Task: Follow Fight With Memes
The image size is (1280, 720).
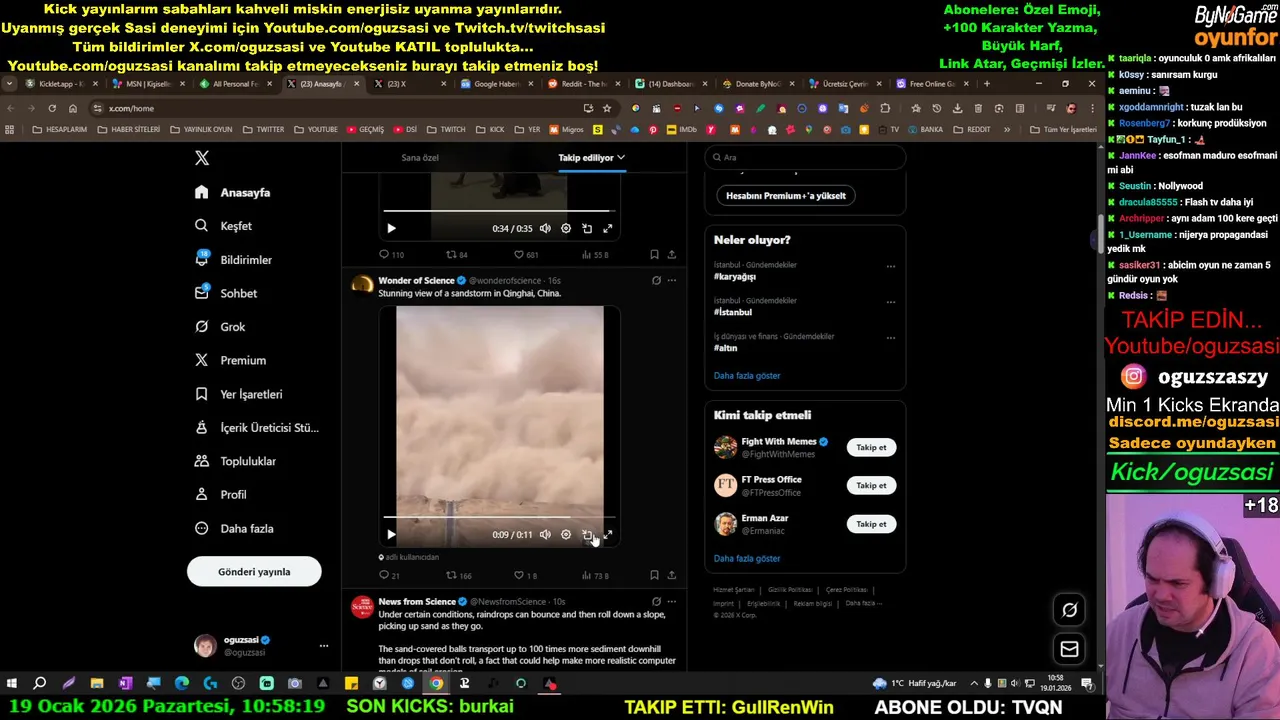Action: [x=871, y=447]
